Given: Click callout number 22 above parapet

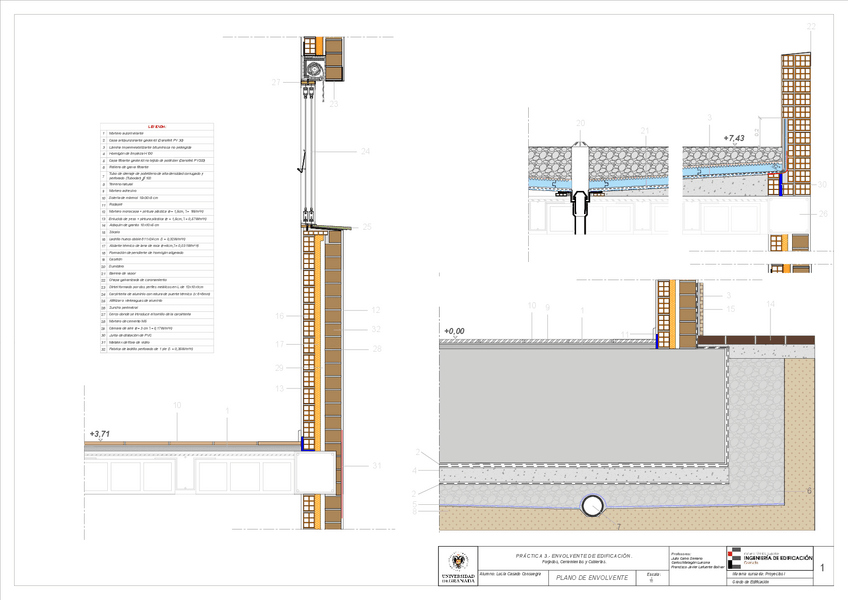Looking at the screenshot, I should pyautogui.click(x=811, y=27).
